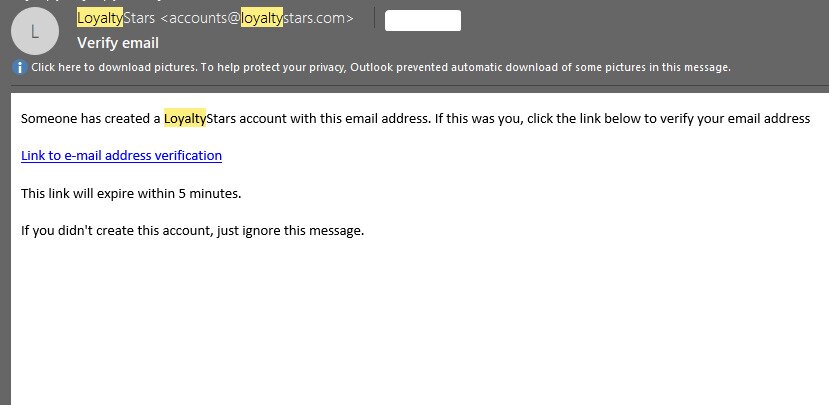
Task: Select the sender name LoyaltyStars in header
Action: point(116,18)
